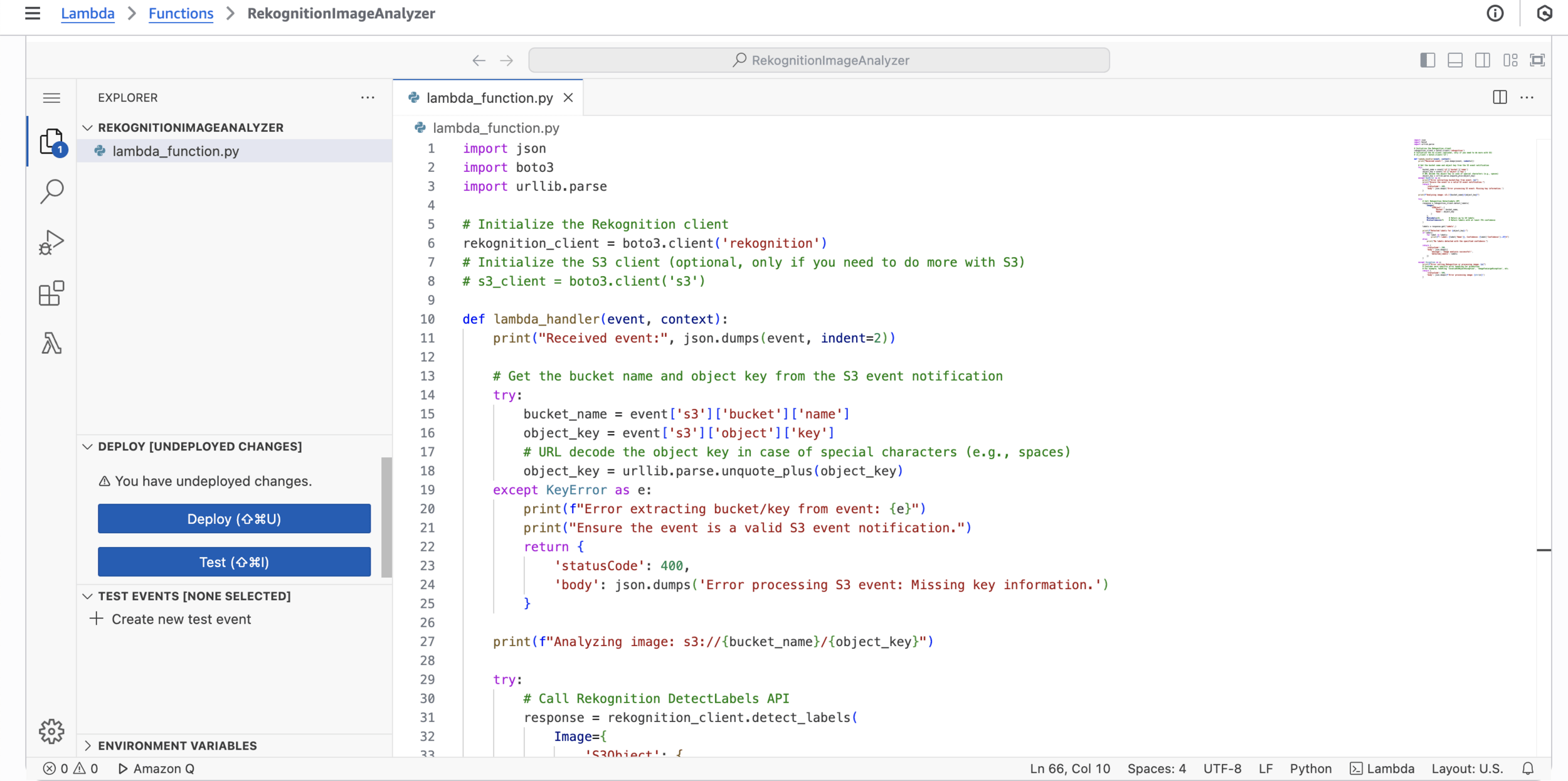Toggle the secondary side bar layout icon
Viewport: 1568px width, 781px height.
tap(1483, 60)
